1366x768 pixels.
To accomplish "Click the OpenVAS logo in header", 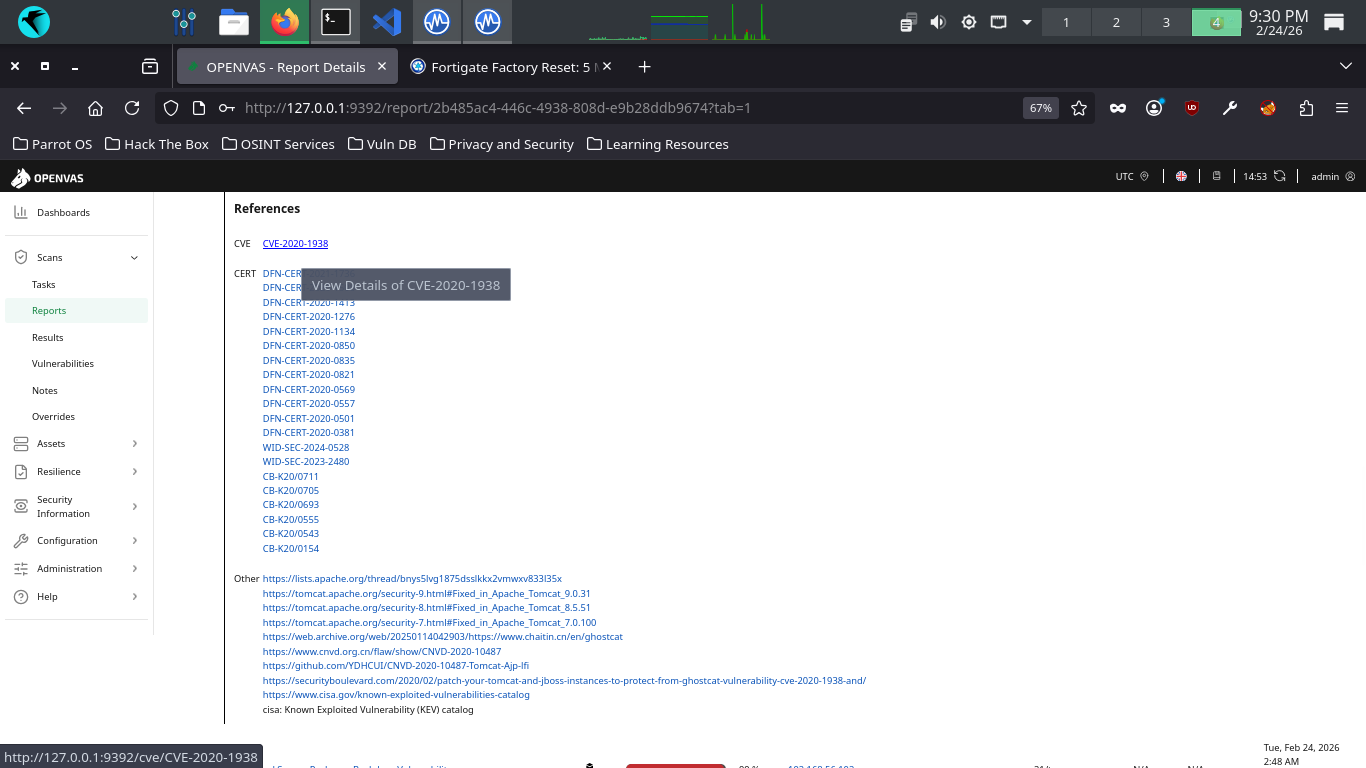I will click(47, 178).
